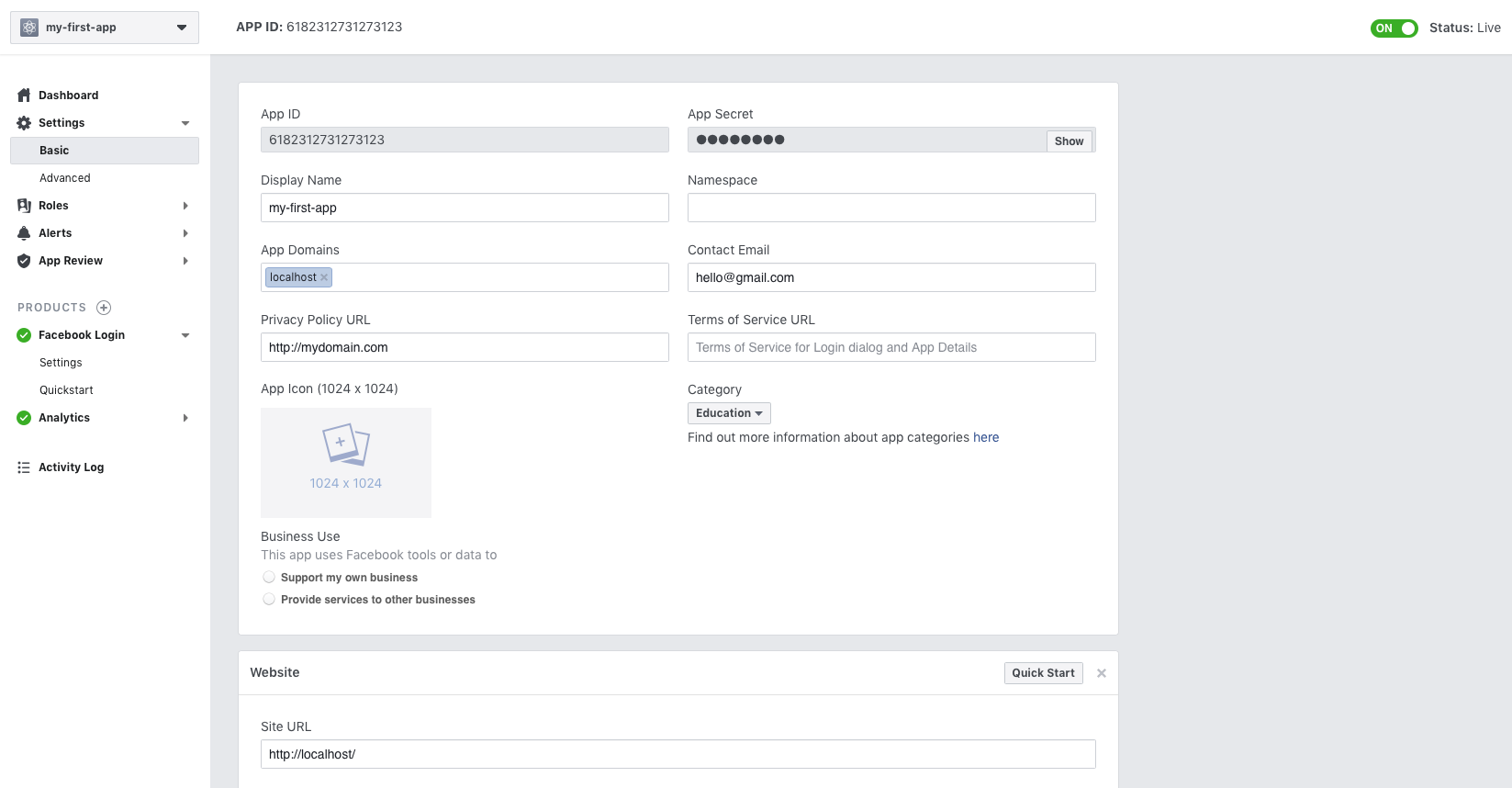Image resolution: width=1512 pixels, height=788 pixels.
Task: Click the Namespace input field
Action: pyautogui.click(x=891, y=208)
